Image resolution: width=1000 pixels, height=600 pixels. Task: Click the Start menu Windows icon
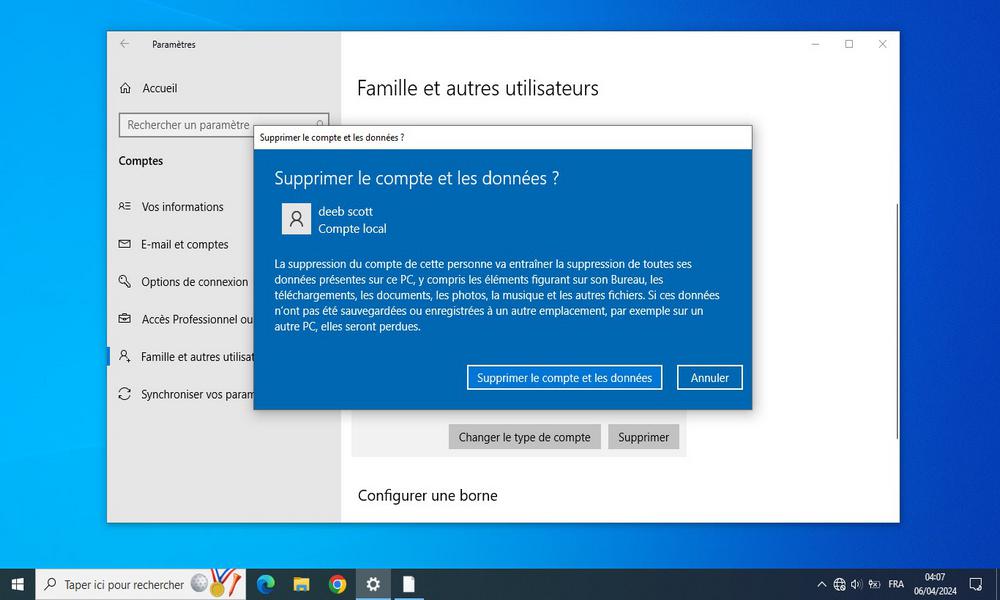click(18, 584)
